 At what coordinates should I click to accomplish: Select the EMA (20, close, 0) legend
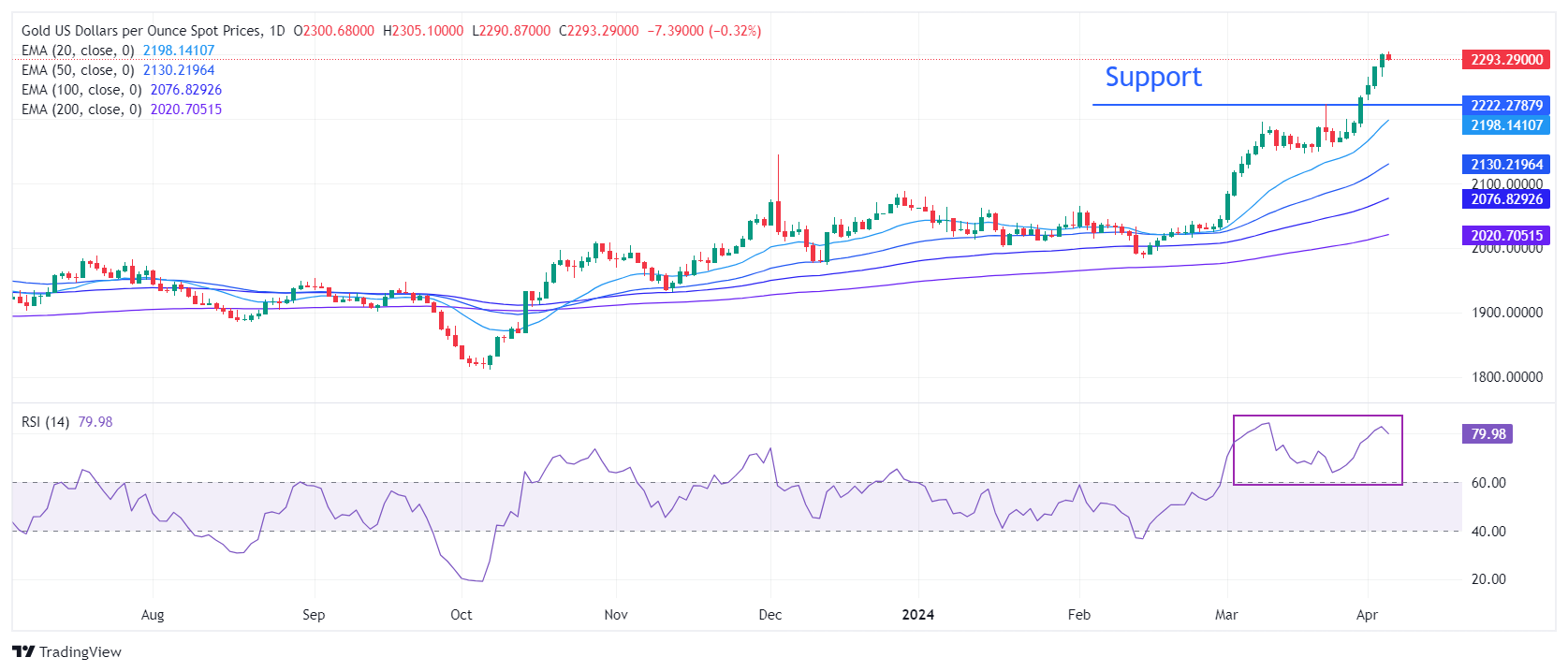point(78,51)
